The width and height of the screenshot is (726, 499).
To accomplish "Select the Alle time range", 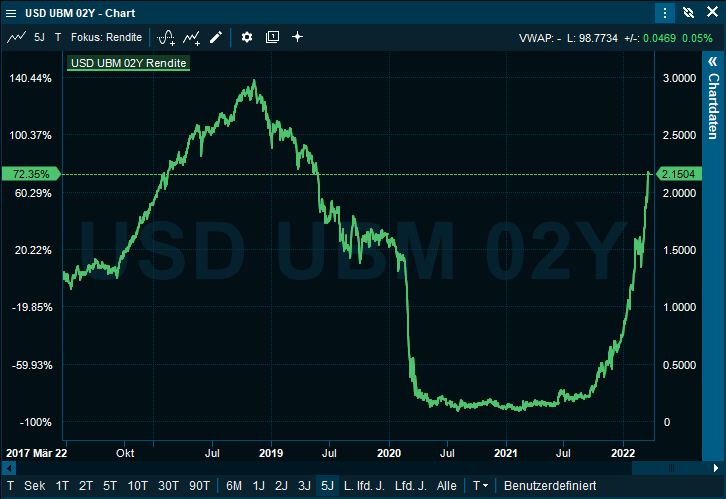I will pyautogui.click(x=448, y=486).
